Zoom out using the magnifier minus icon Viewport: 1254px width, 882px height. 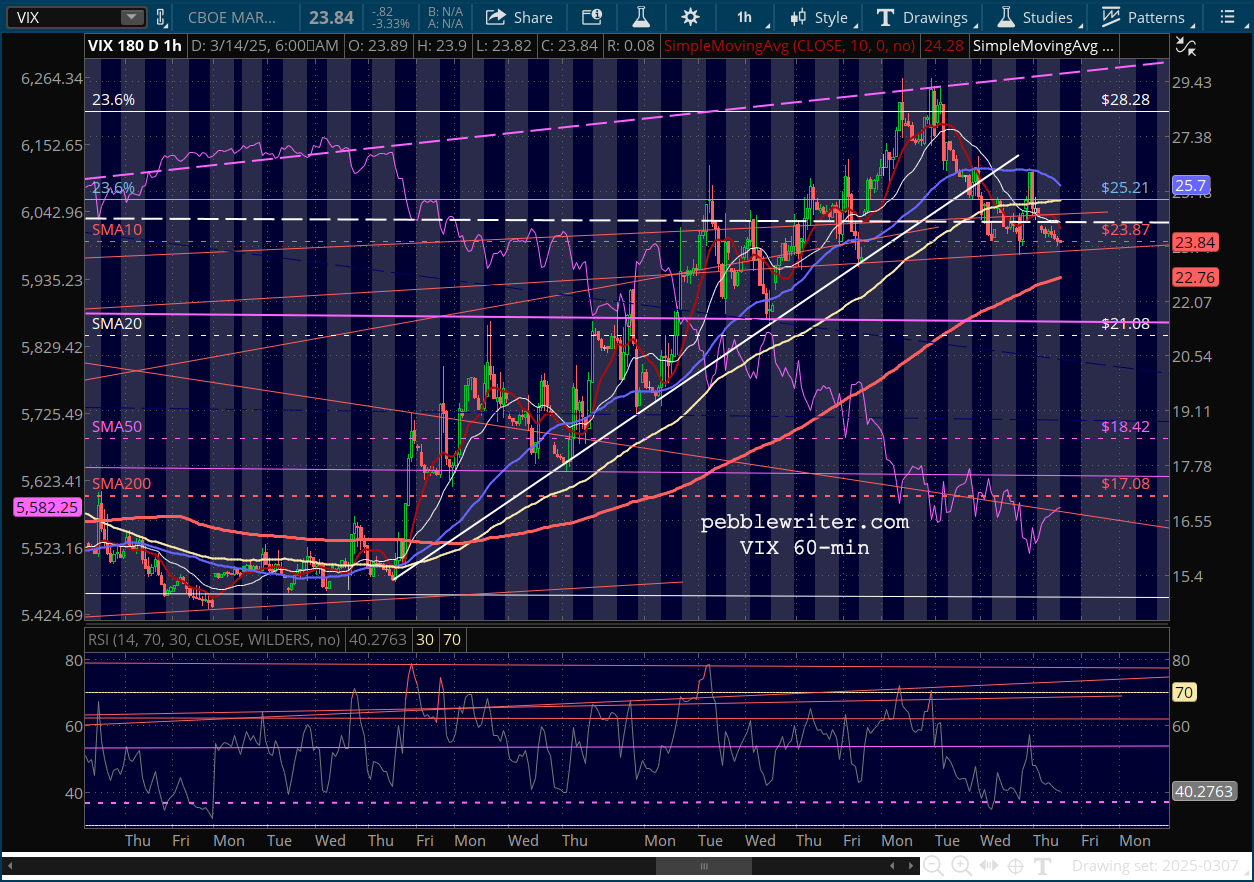(933, 865)
